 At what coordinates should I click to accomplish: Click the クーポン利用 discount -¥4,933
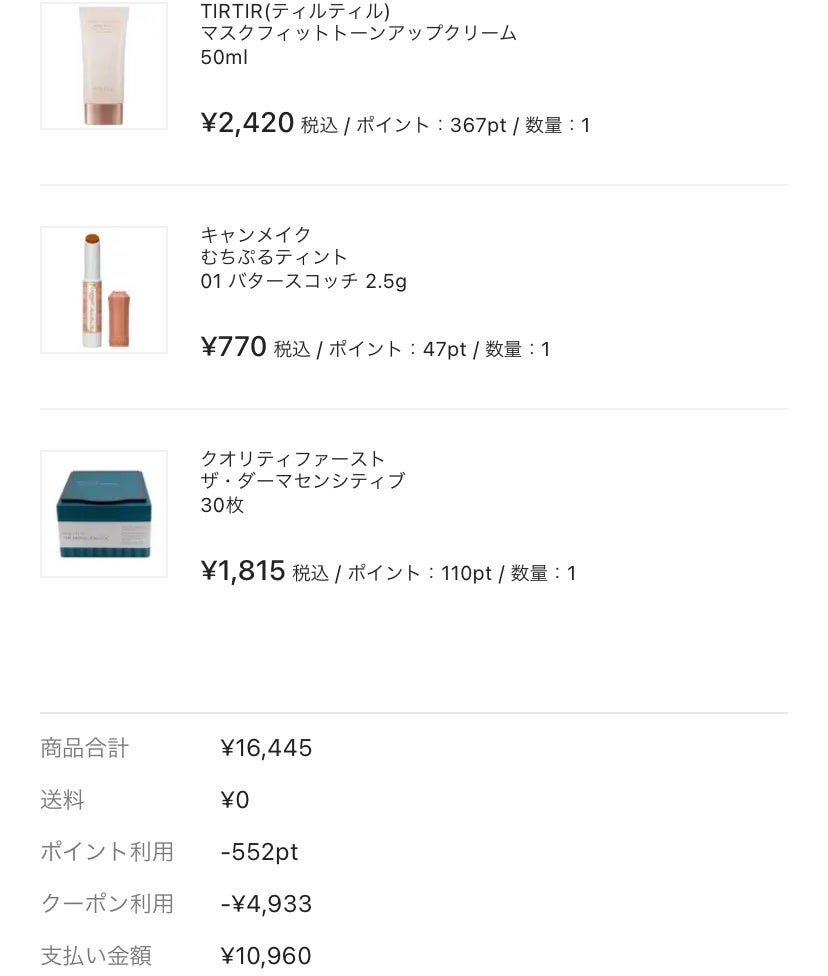click(266, 904)
